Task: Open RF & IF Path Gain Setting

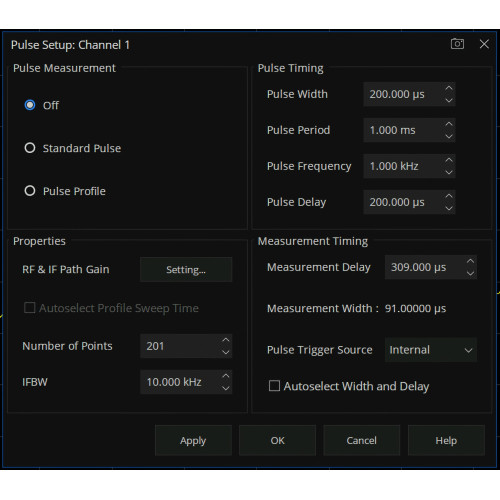Action: tap(186, 269)
